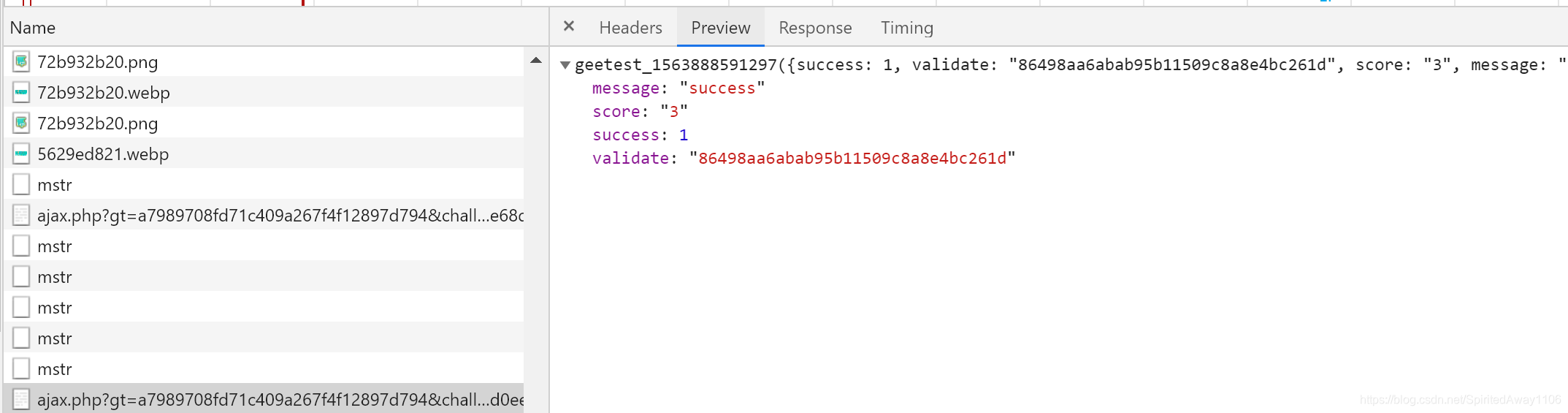Switch to the Response tab

coord(815,28)
